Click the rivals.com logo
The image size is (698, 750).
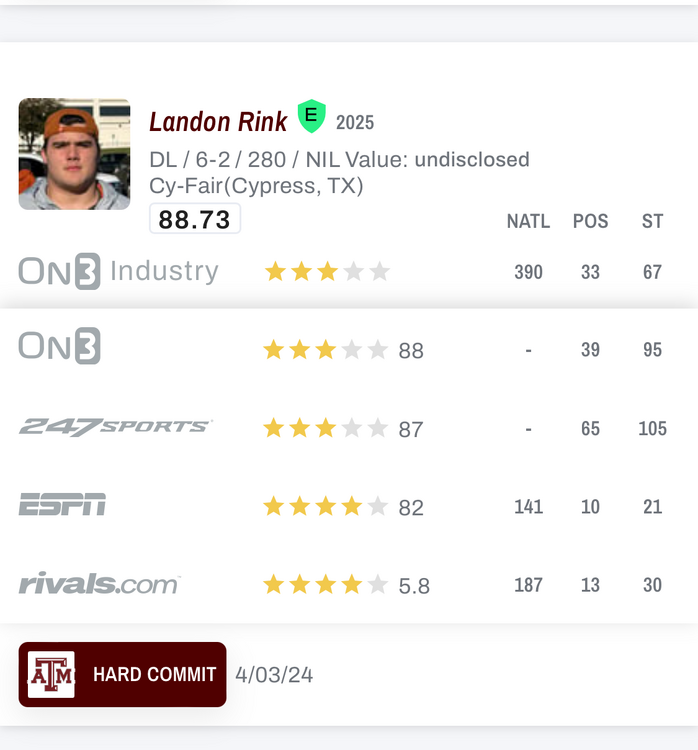99,584
